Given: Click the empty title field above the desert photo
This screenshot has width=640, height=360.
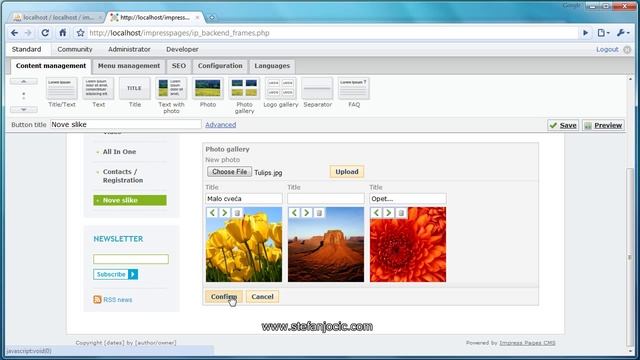Looking at the screenshot, I should pyautogui.click(x=326, y=199).
